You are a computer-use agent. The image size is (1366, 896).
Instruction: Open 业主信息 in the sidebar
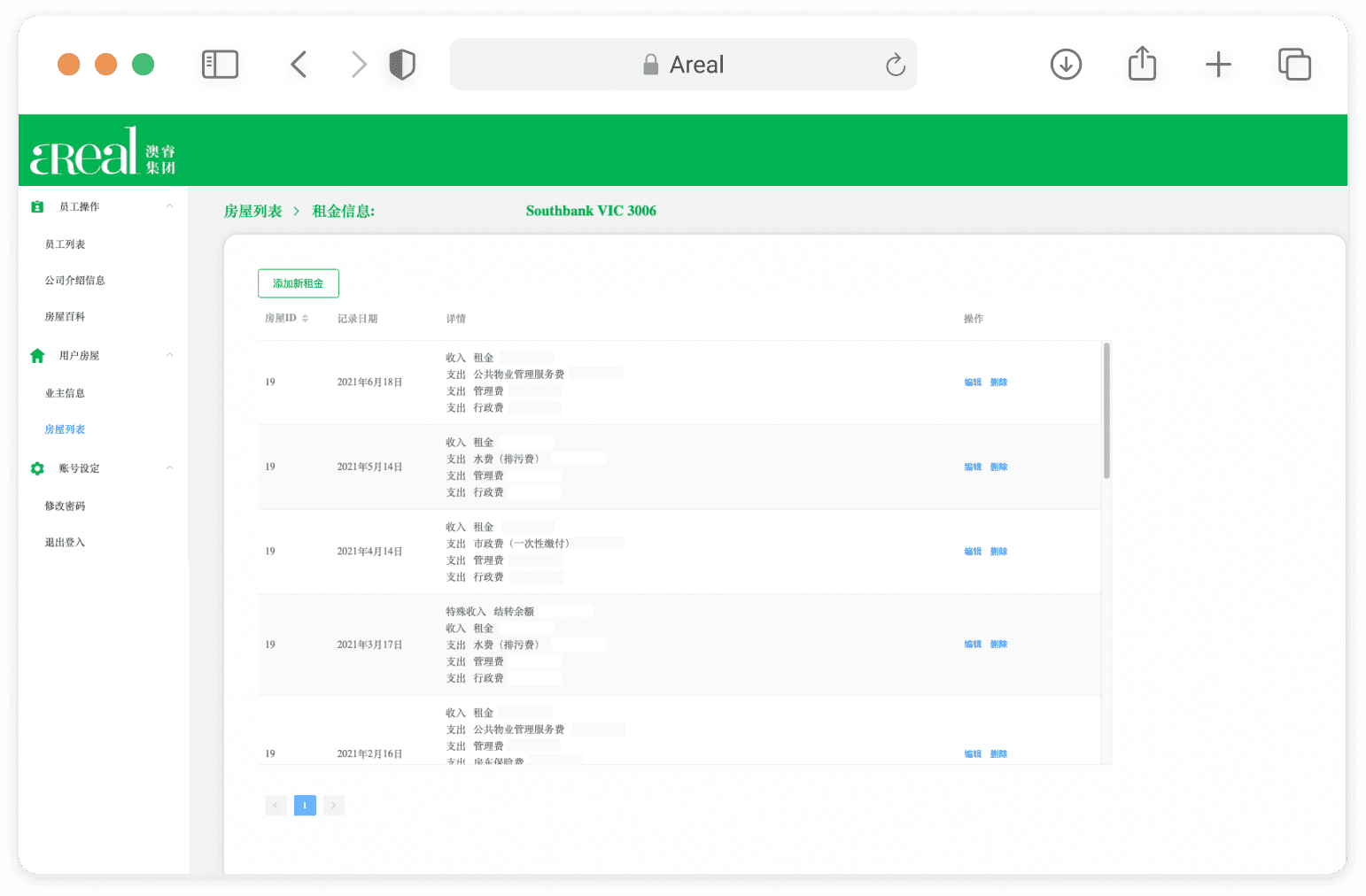[65, 393]
